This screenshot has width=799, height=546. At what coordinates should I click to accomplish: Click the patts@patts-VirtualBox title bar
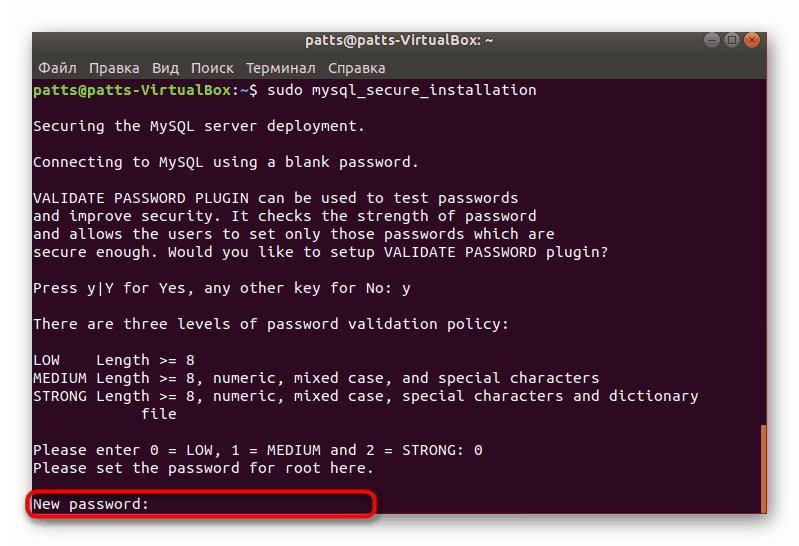[399, 41]
